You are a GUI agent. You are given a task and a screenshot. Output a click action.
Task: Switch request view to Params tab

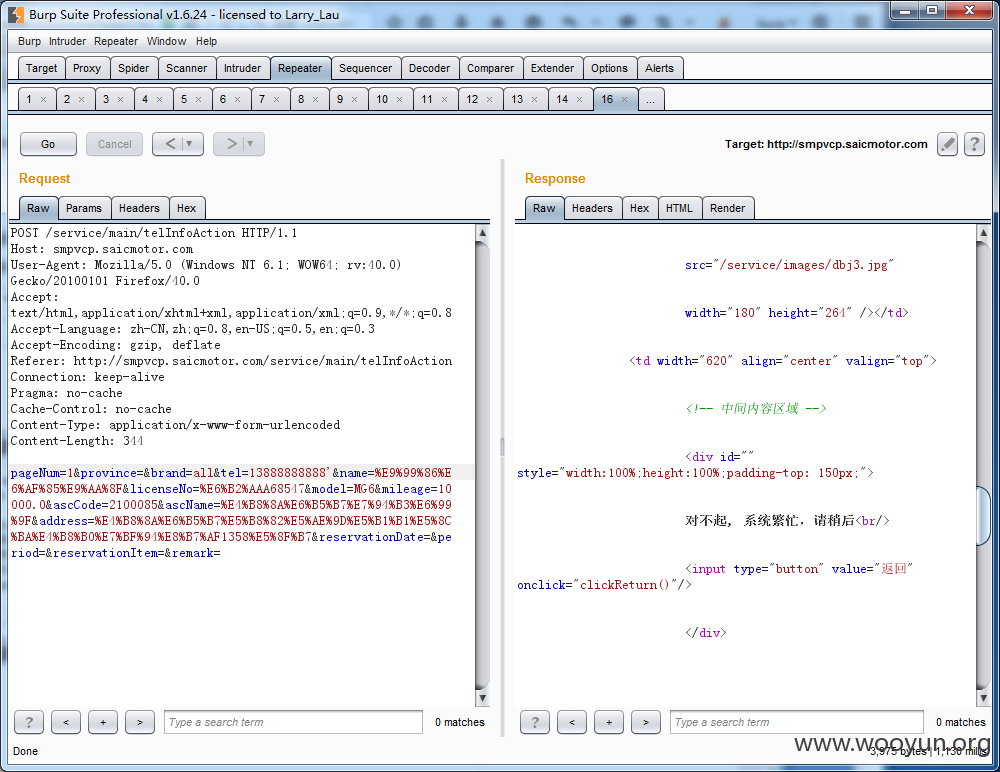(84, 208)
